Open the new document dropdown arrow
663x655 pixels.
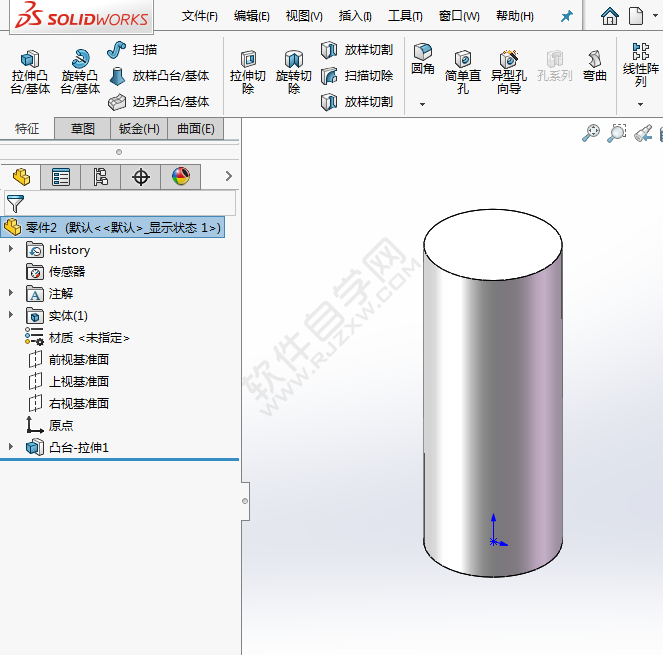(655, 16)
